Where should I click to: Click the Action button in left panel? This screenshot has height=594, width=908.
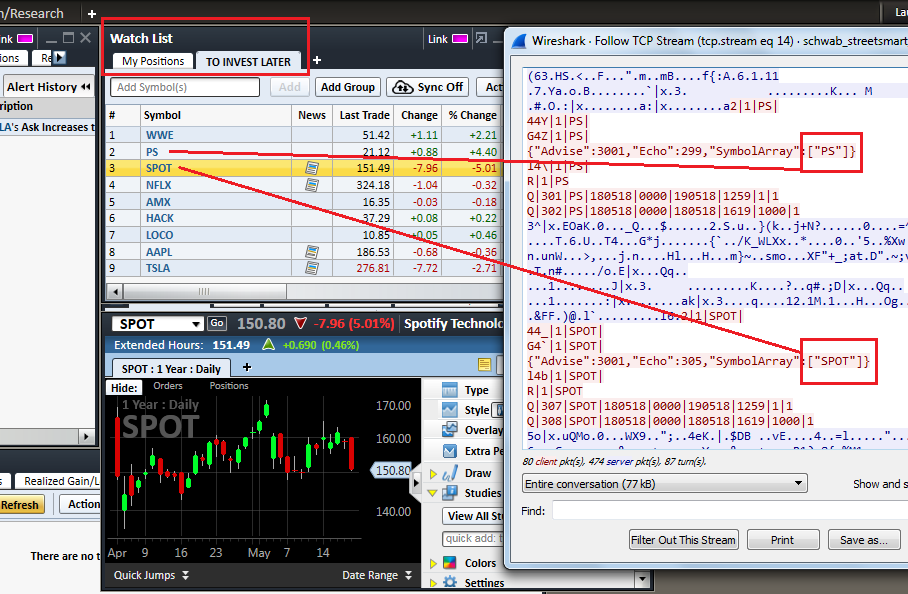[x=81, y=504]
